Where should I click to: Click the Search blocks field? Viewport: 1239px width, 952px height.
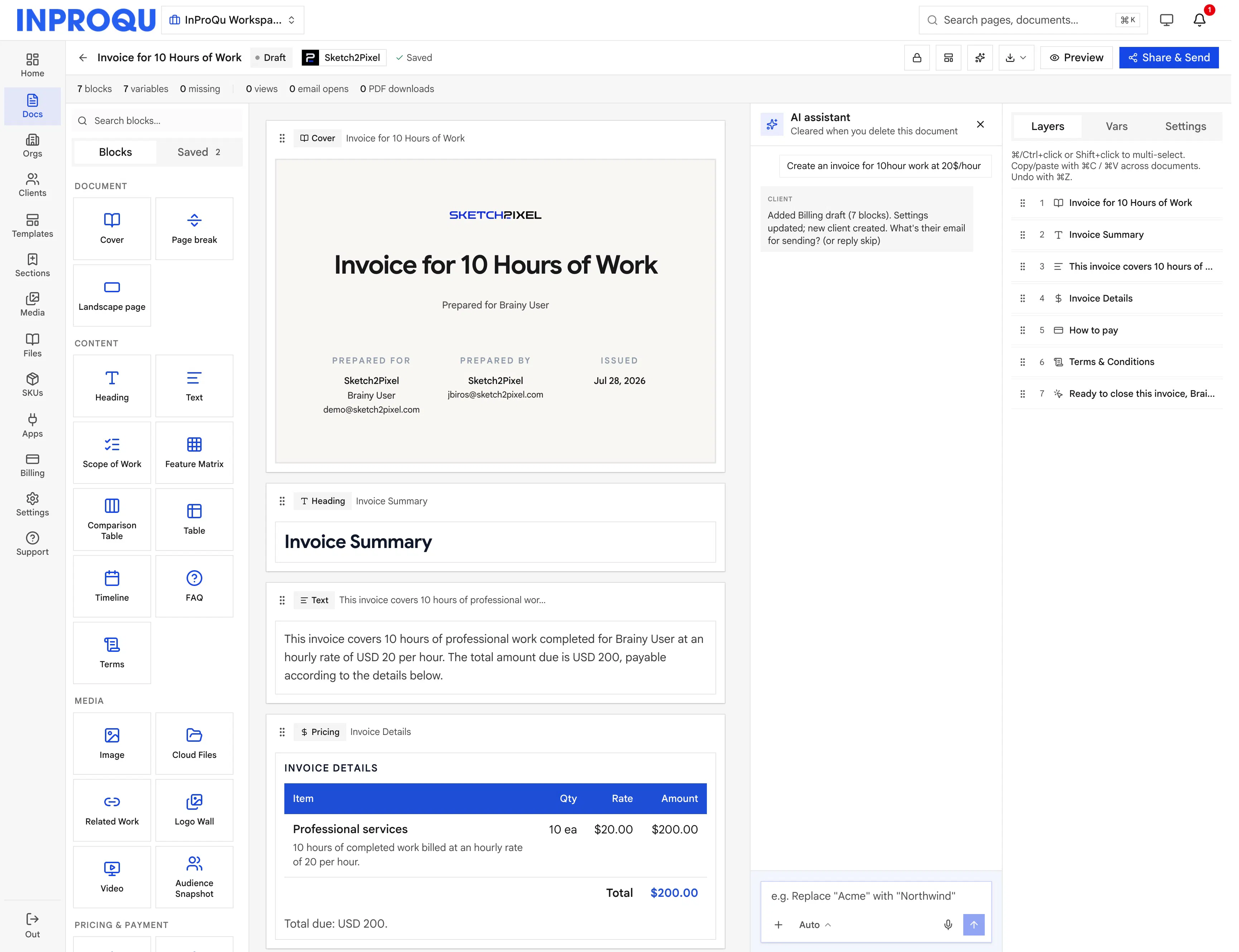click(x=158, y=121)
